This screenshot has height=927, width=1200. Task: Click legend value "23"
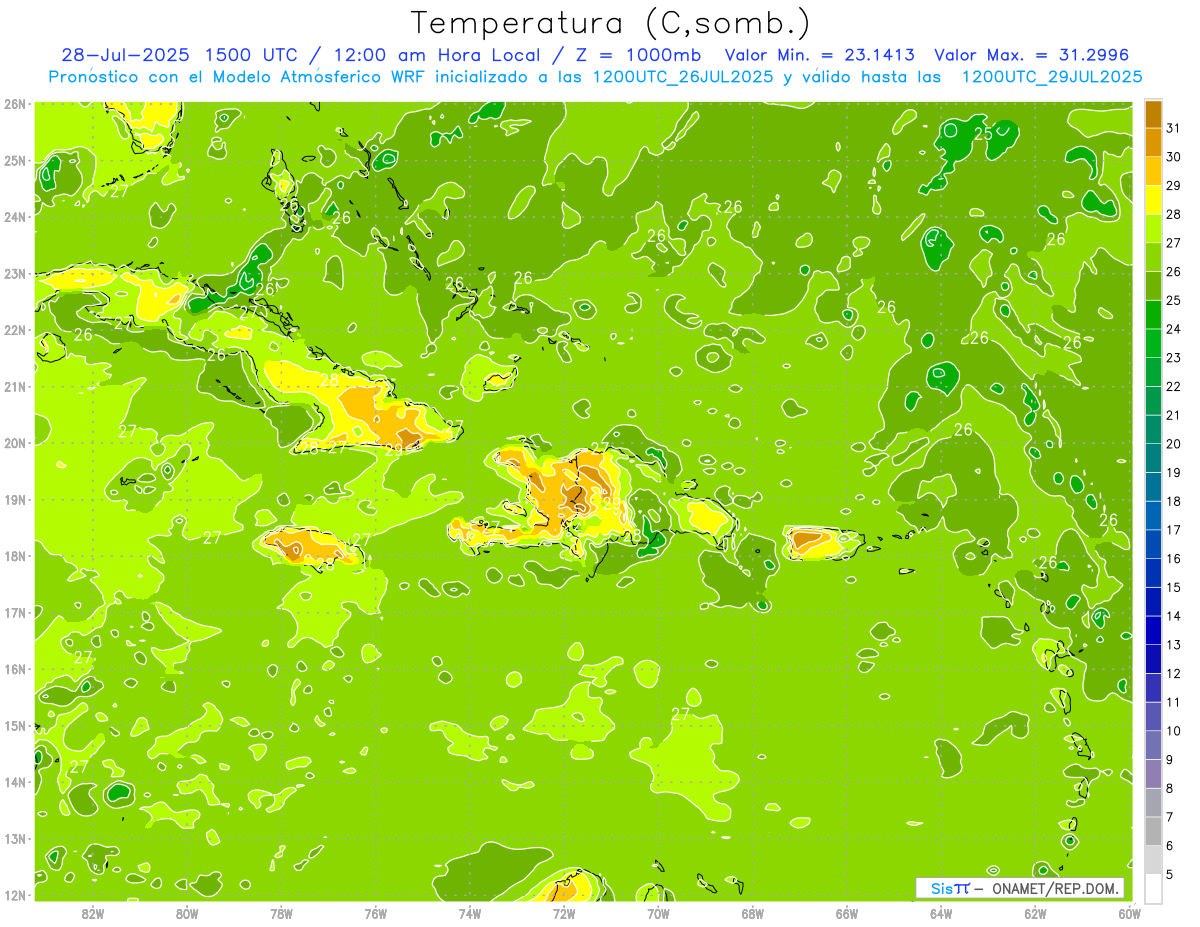point(1173,358)
